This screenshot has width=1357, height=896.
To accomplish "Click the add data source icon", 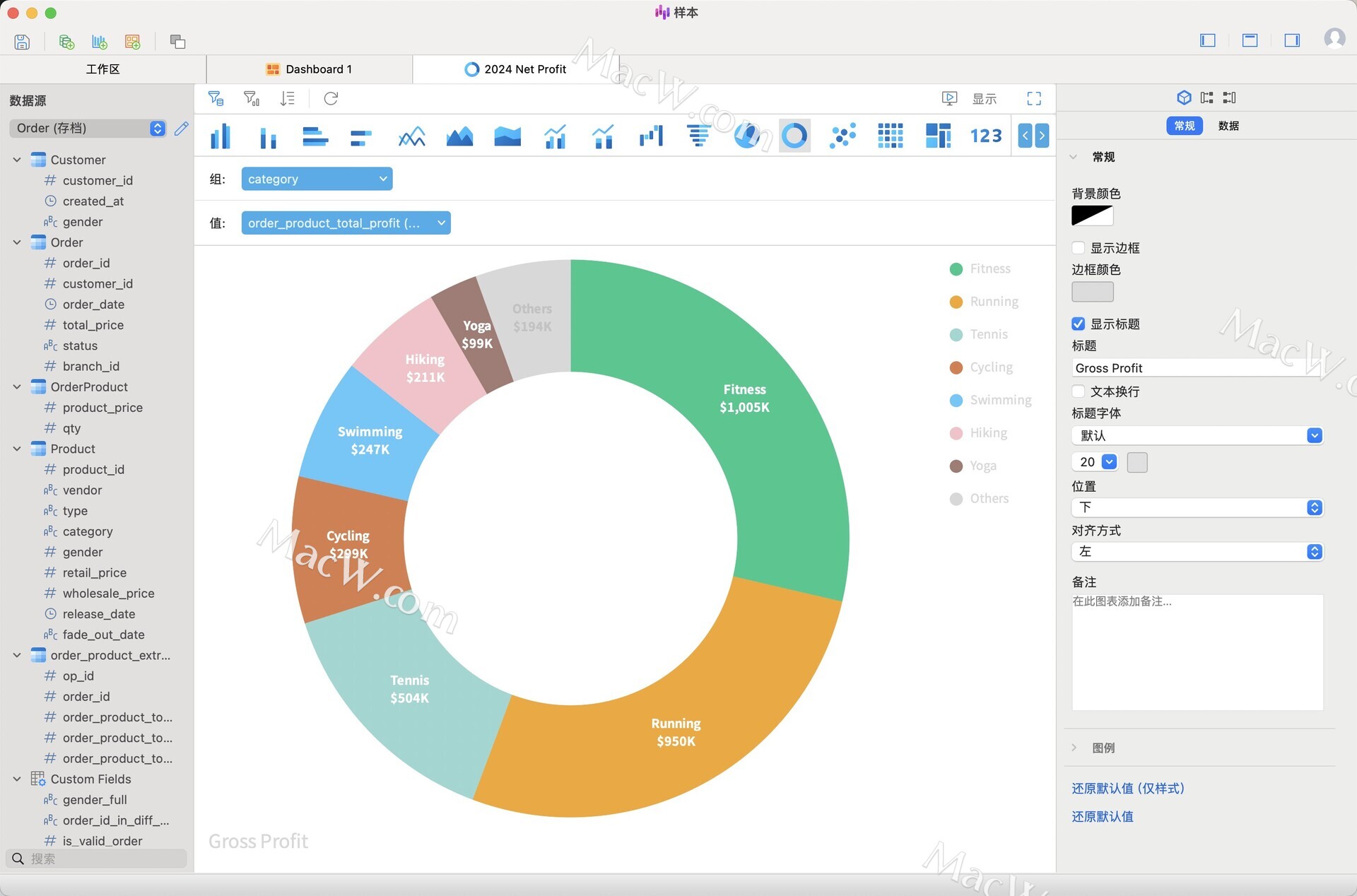I will (x=66, y=42).
